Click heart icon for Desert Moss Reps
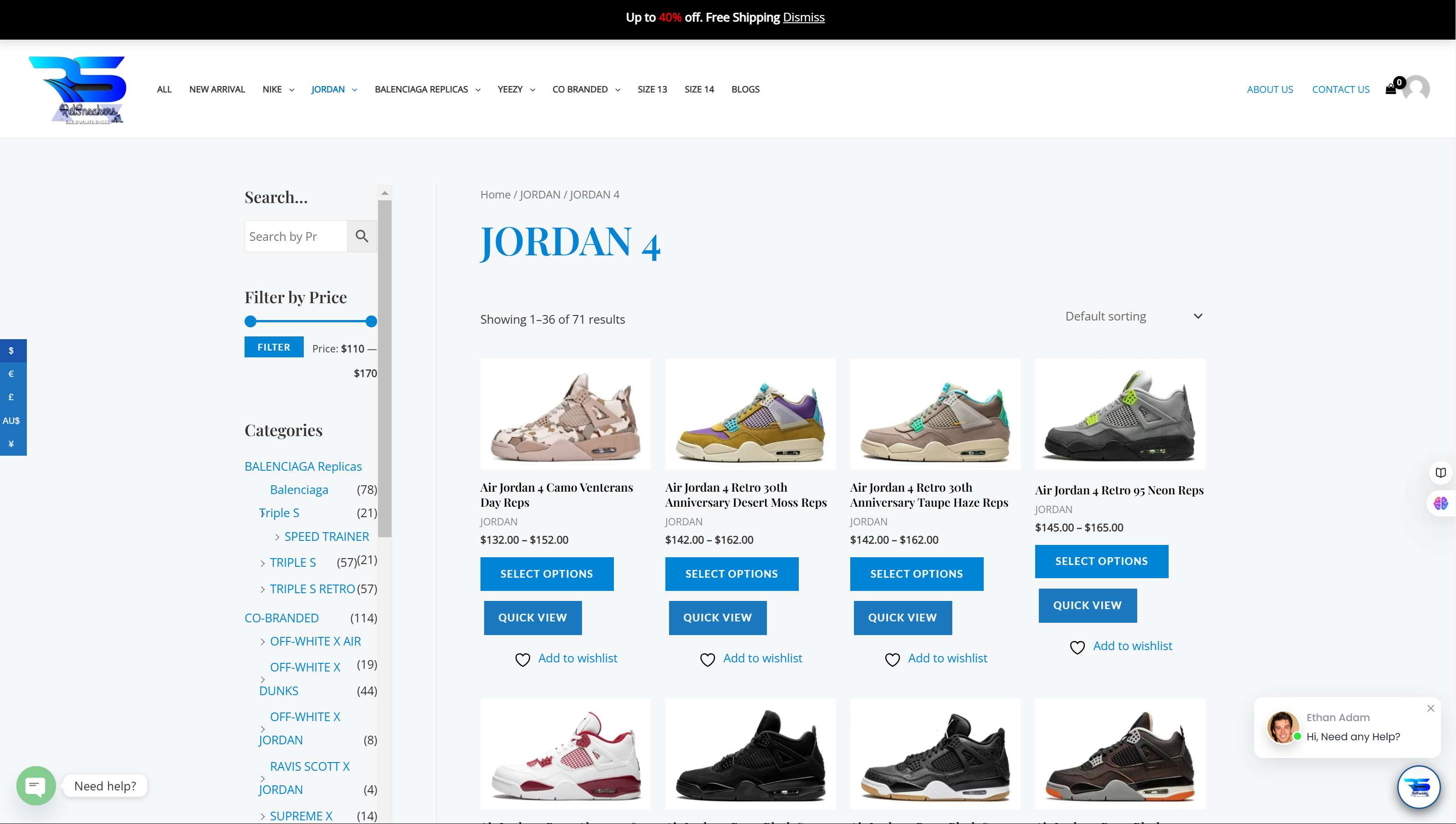The height and width of the screenshot is (824, 1456). (x=708, y=659)
